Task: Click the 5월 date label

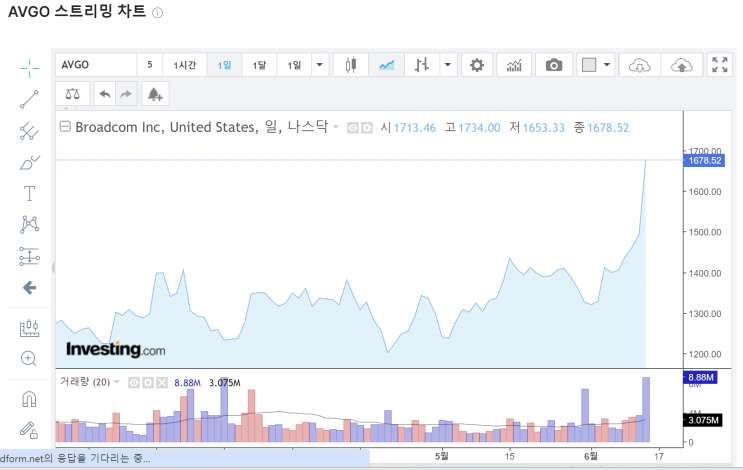Action: tap(442, 456)
